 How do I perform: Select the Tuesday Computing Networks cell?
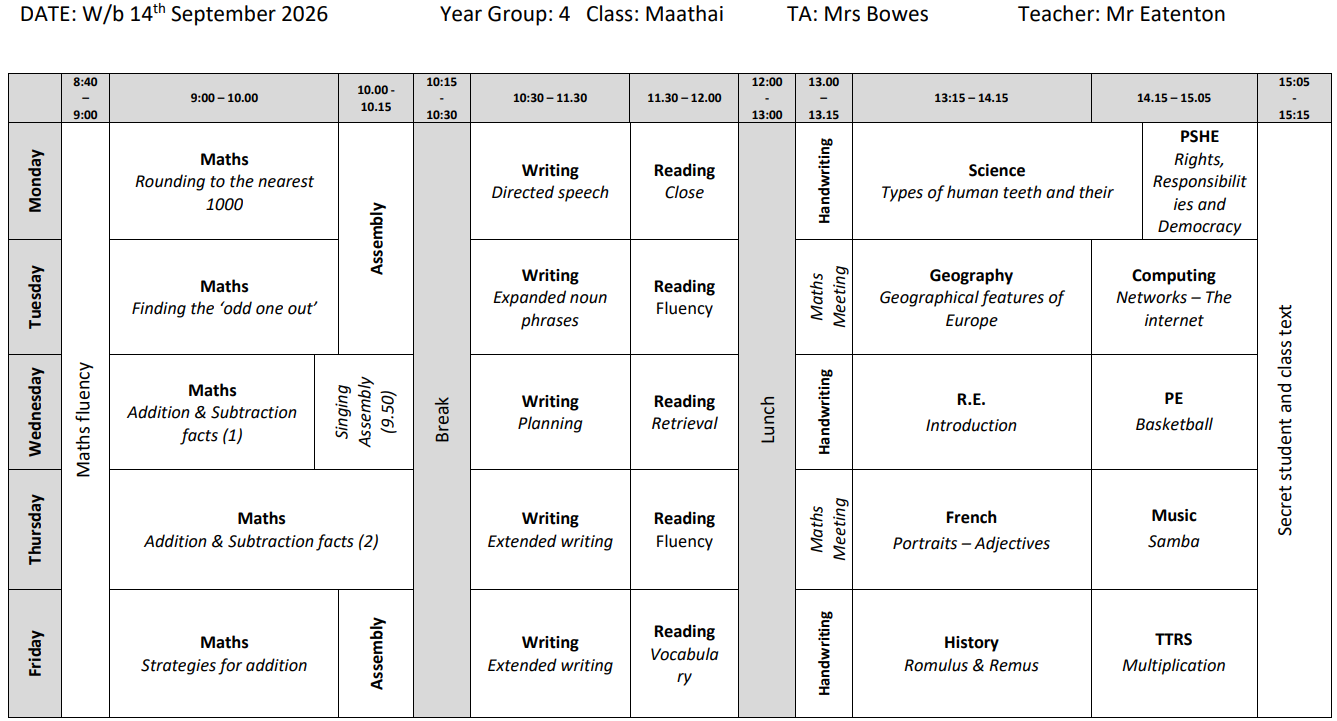tap(1174, 297)
